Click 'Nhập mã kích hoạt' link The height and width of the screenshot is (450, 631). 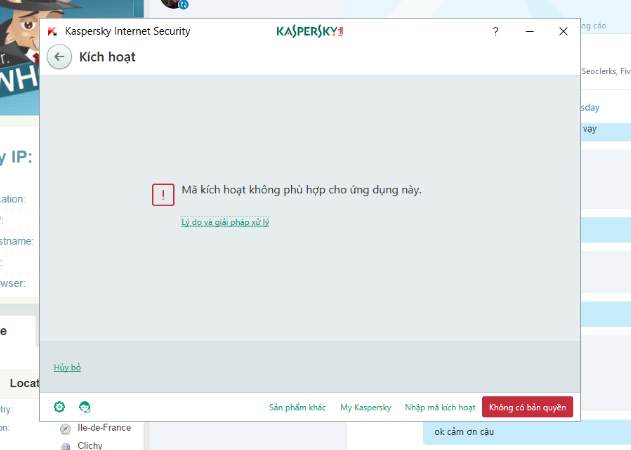point(440,407)
